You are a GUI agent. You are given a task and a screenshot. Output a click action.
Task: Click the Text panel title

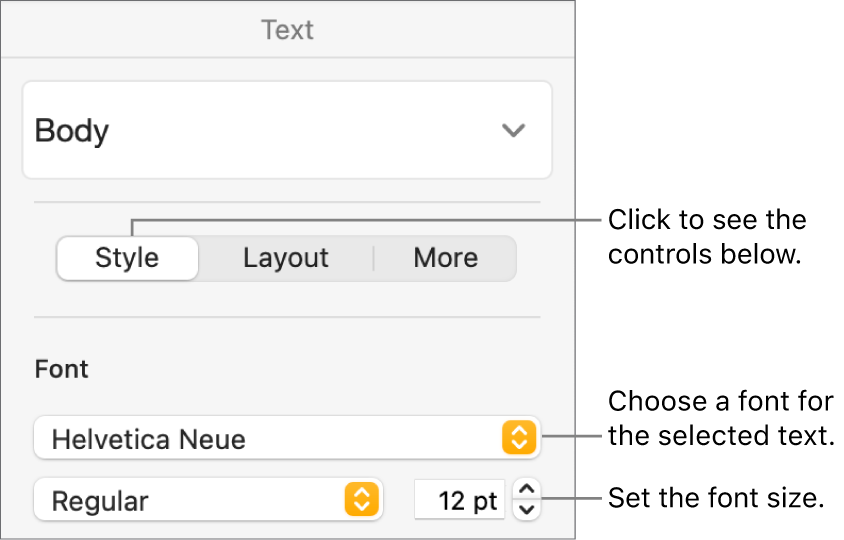click(287, 30)
